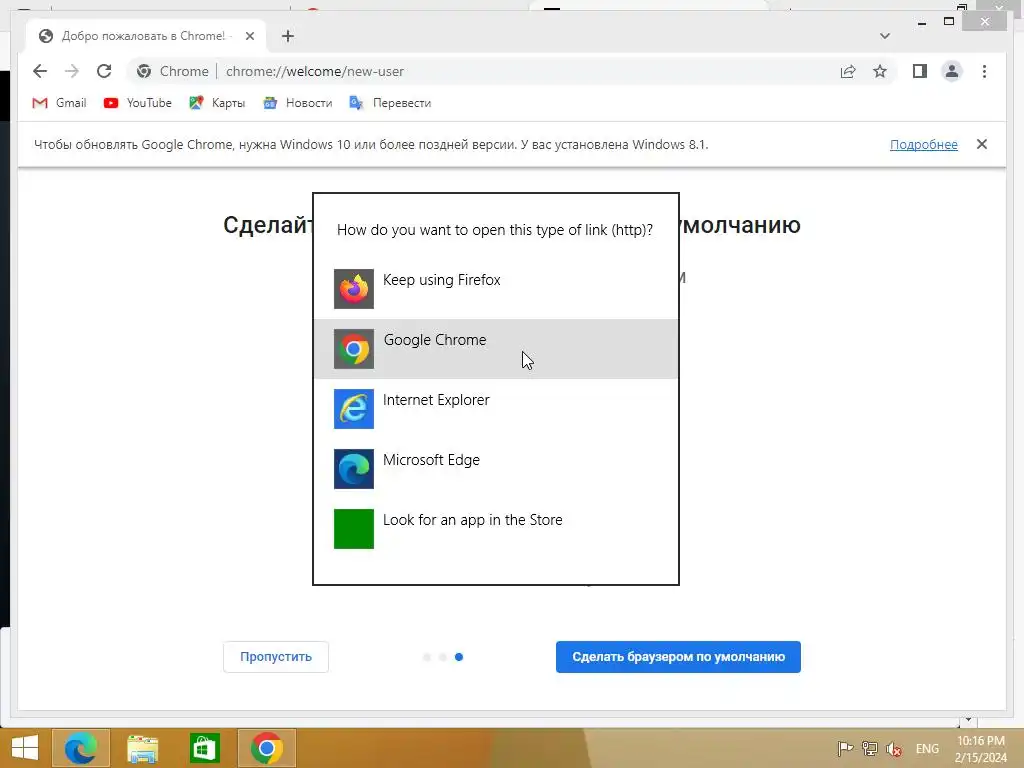Click the first step indicator dot
Viewport: 1024px width, 768px height.
coord(426,657)
